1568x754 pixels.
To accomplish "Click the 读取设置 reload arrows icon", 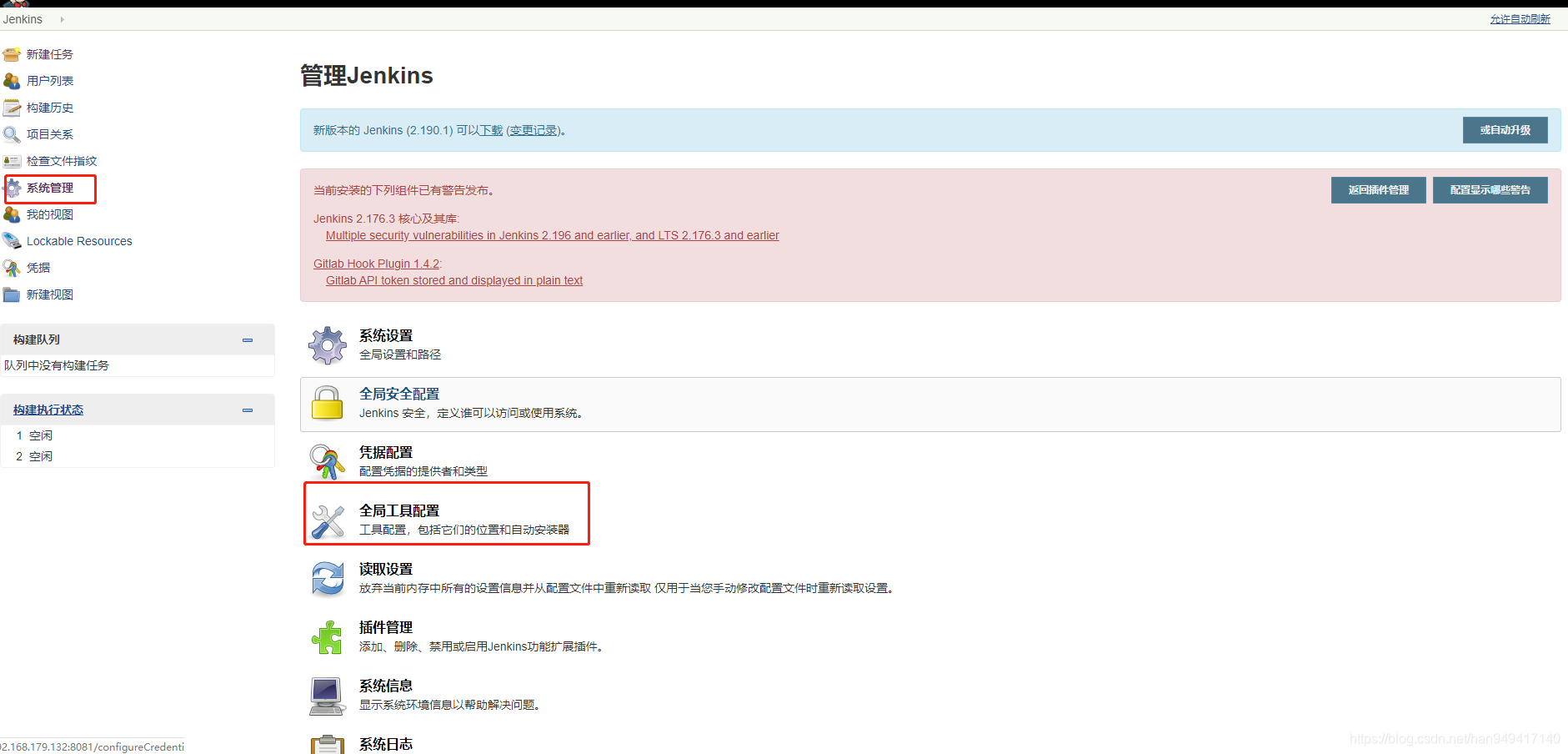I will pyautogui.click(x=328, y=579).
